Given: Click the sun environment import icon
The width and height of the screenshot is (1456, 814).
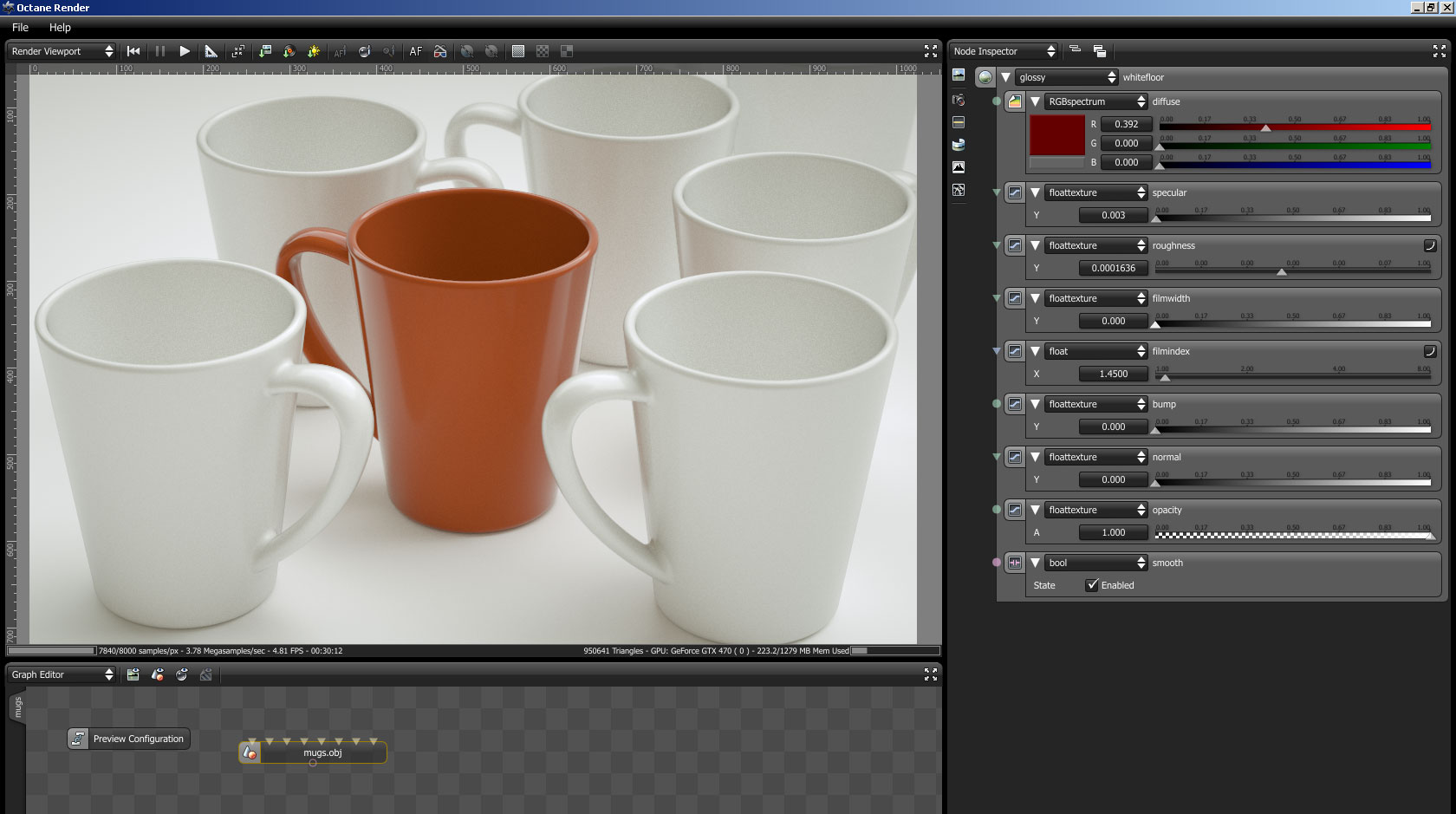Looking at the screenshot, I should [314, 51].
